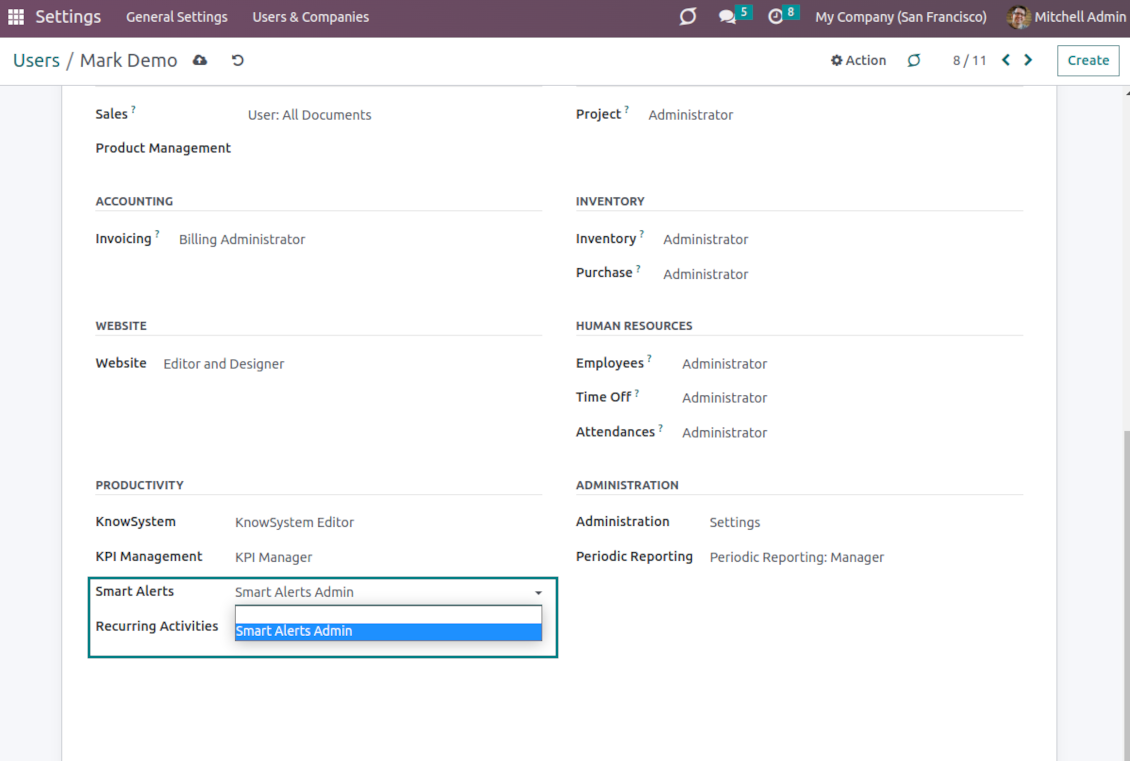Viewport: 1130px width, 761px height.
Task: Go back to Users breadcrumb
Action: [36, 61]
